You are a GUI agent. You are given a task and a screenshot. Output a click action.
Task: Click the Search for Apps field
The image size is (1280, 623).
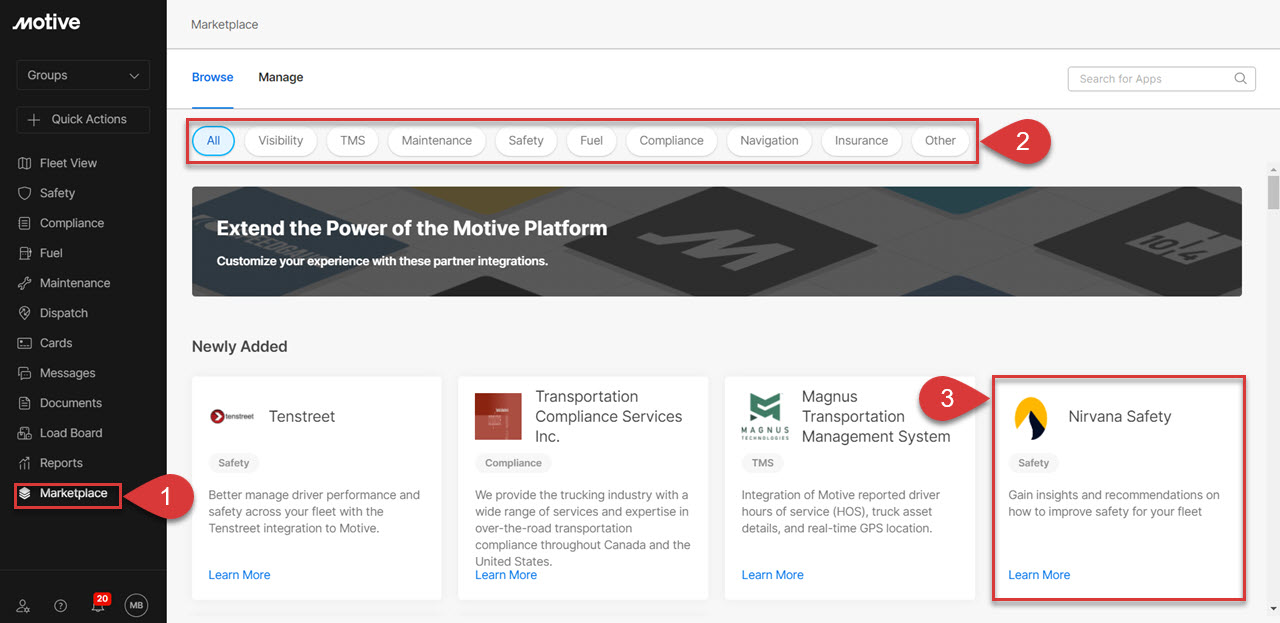[1161, 79]
